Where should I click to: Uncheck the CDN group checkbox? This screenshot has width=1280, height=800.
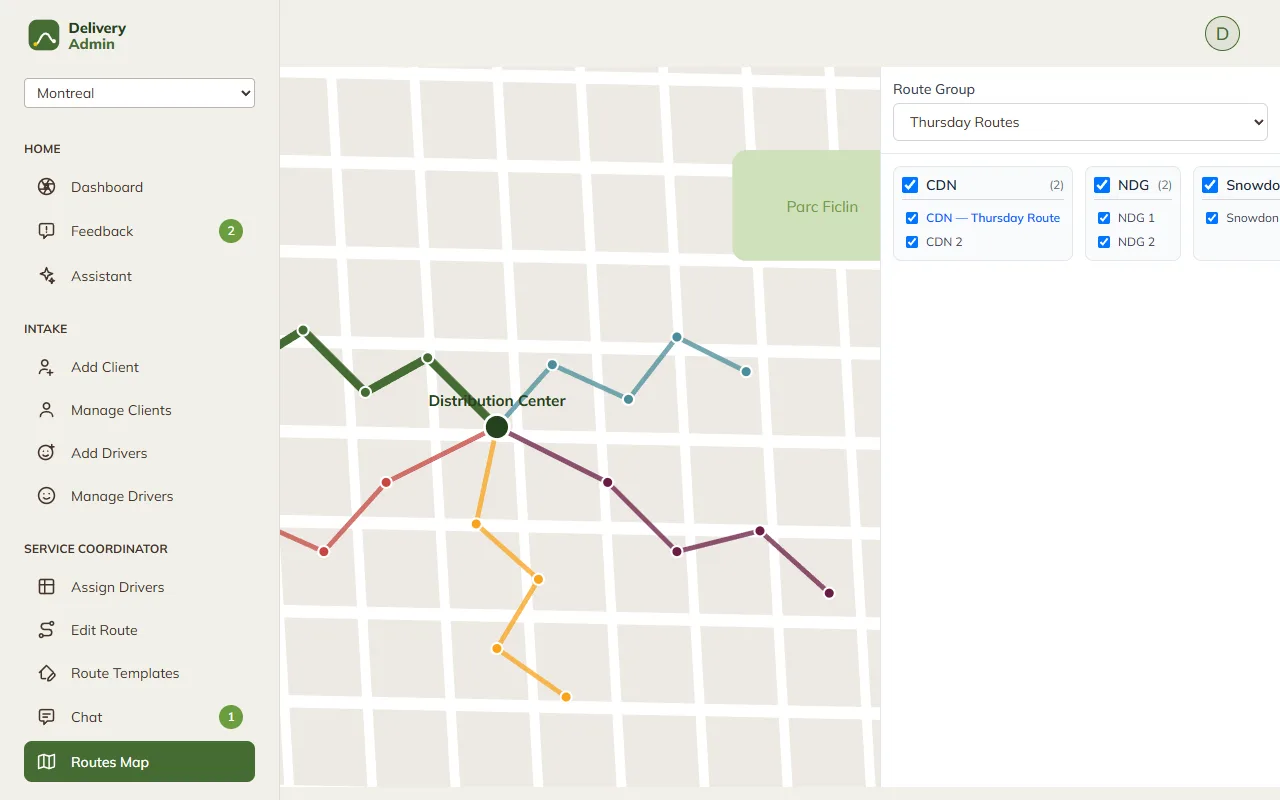(x=910, y=185)
